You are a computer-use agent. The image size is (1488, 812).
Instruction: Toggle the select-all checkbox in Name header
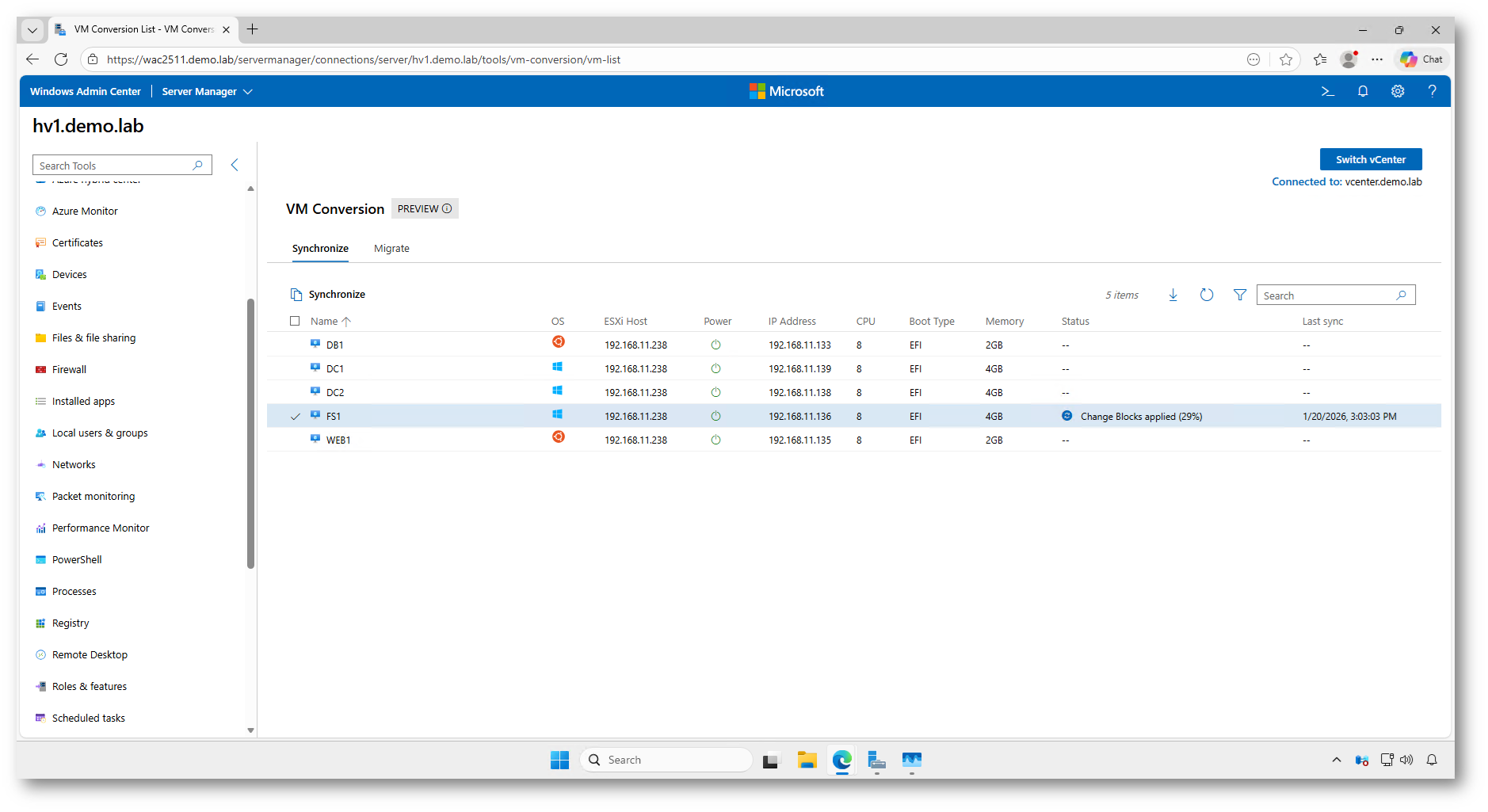295,322
